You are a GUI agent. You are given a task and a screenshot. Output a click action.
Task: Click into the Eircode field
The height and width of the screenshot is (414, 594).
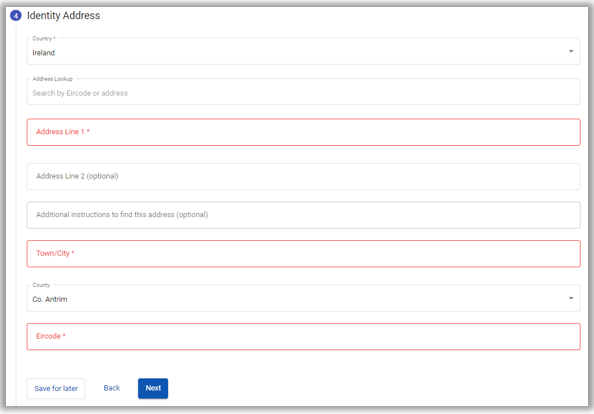click(303, 336)
